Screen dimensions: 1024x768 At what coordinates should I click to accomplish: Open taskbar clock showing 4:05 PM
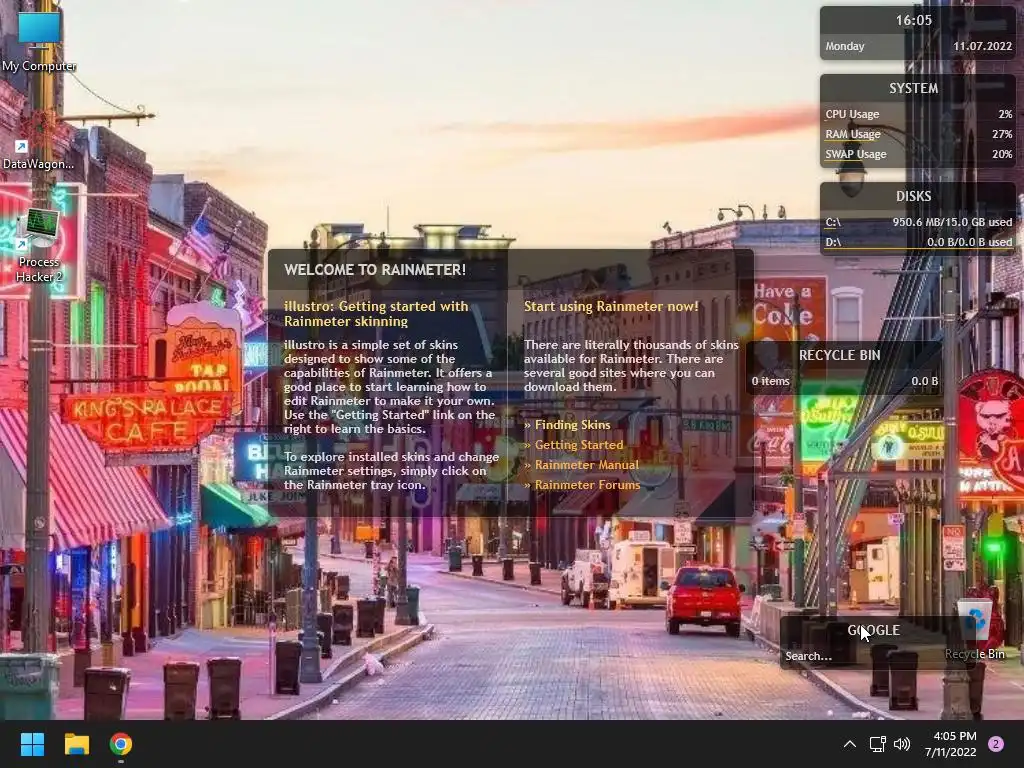pyautogui.click(x=950, y=744)
